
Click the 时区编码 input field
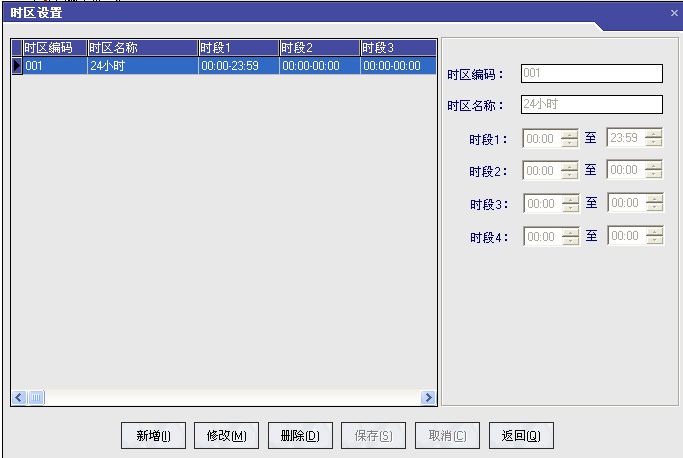(590, 73)
